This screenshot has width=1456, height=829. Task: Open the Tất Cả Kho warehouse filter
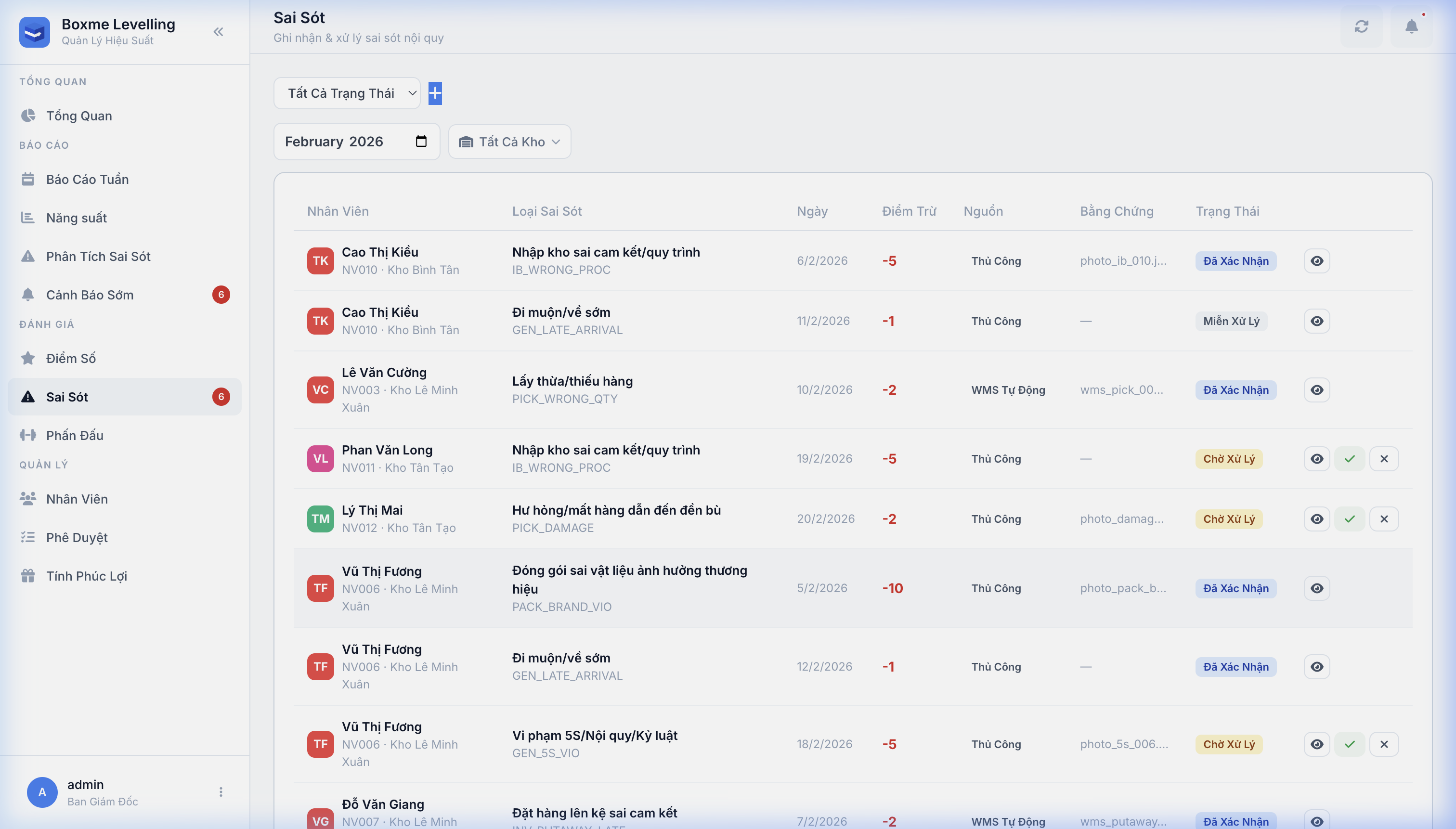tap(509, 142)
